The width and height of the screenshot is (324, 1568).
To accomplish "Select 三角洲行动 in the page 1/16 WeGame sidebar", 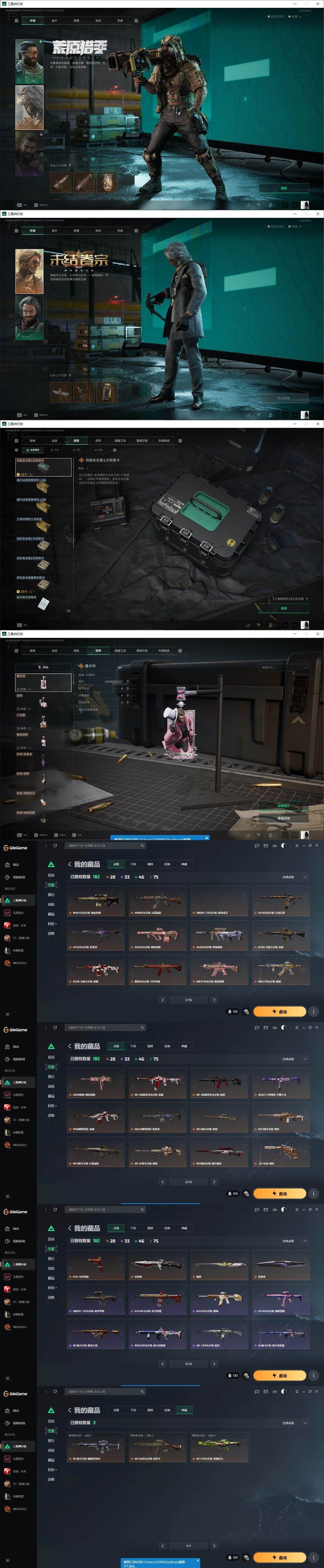I will 18,900.
